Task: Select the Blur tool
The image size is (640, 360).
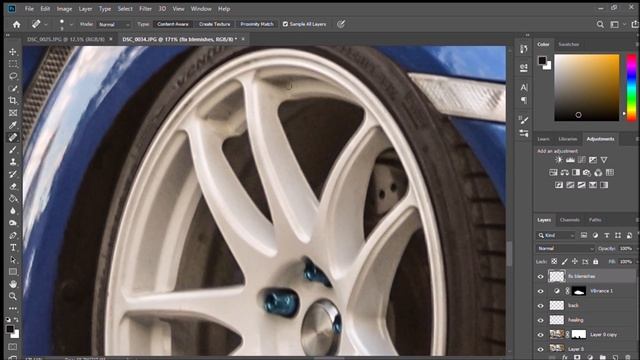Action: [13, 211]
